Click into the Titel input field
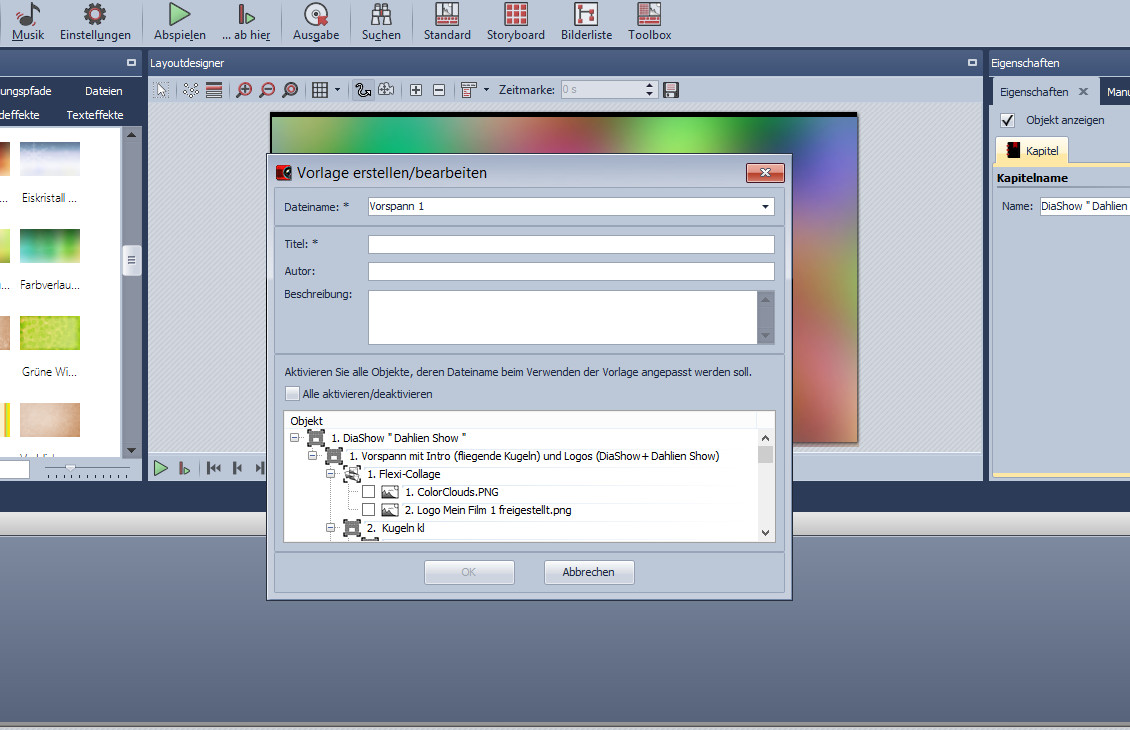The image size is (1130, 730). [571, 244]
